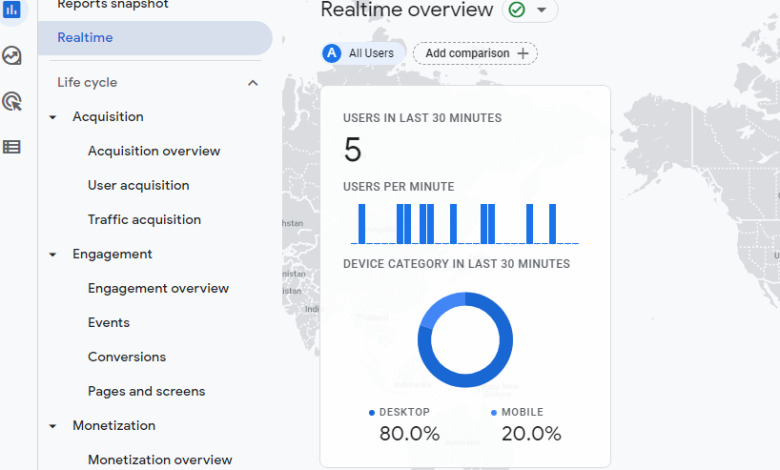The width and height of the screenshot is (780, 470).
Task: Open the Conversions report
Action: tap(127, 357)
